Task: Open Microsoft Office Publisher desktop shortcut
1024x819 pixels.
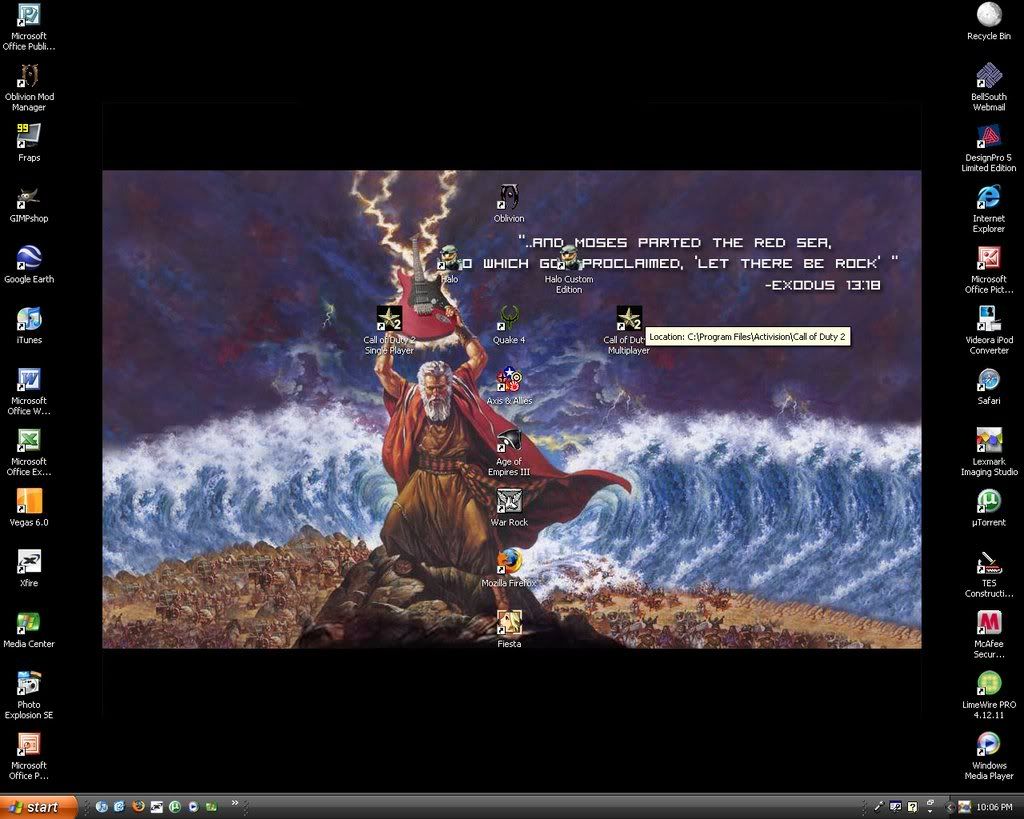Action: coord(29,27)
